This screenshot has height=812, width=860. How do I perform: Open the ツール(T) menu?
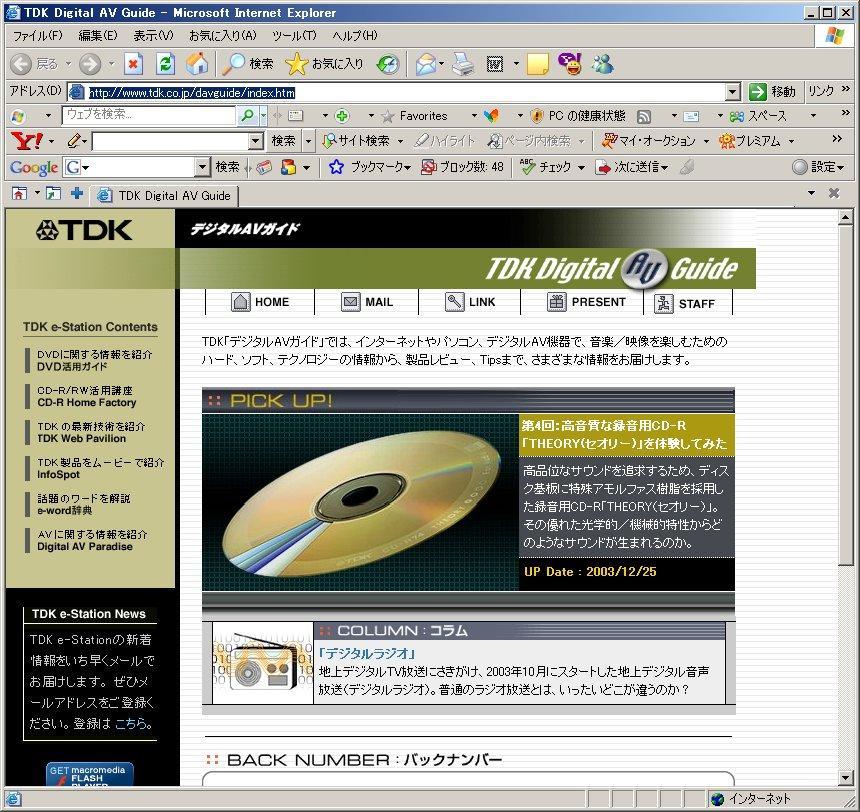(294, 35)
